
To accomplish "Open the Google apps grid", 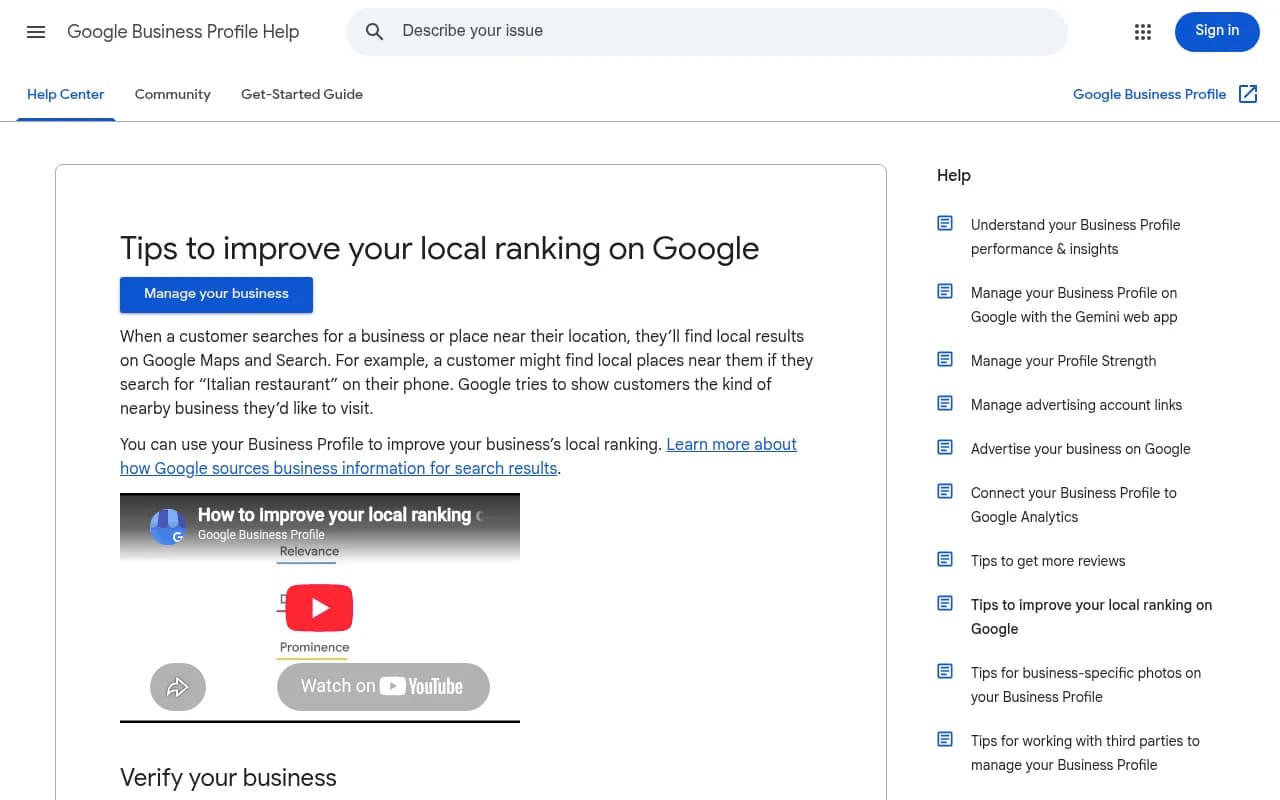I will pyautogui.click(x=1143, y=32).
